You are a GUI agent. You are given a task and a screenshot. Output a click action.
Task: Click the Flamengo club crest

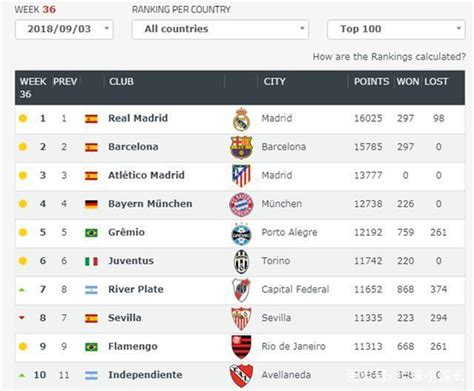(x=241, y=347)
